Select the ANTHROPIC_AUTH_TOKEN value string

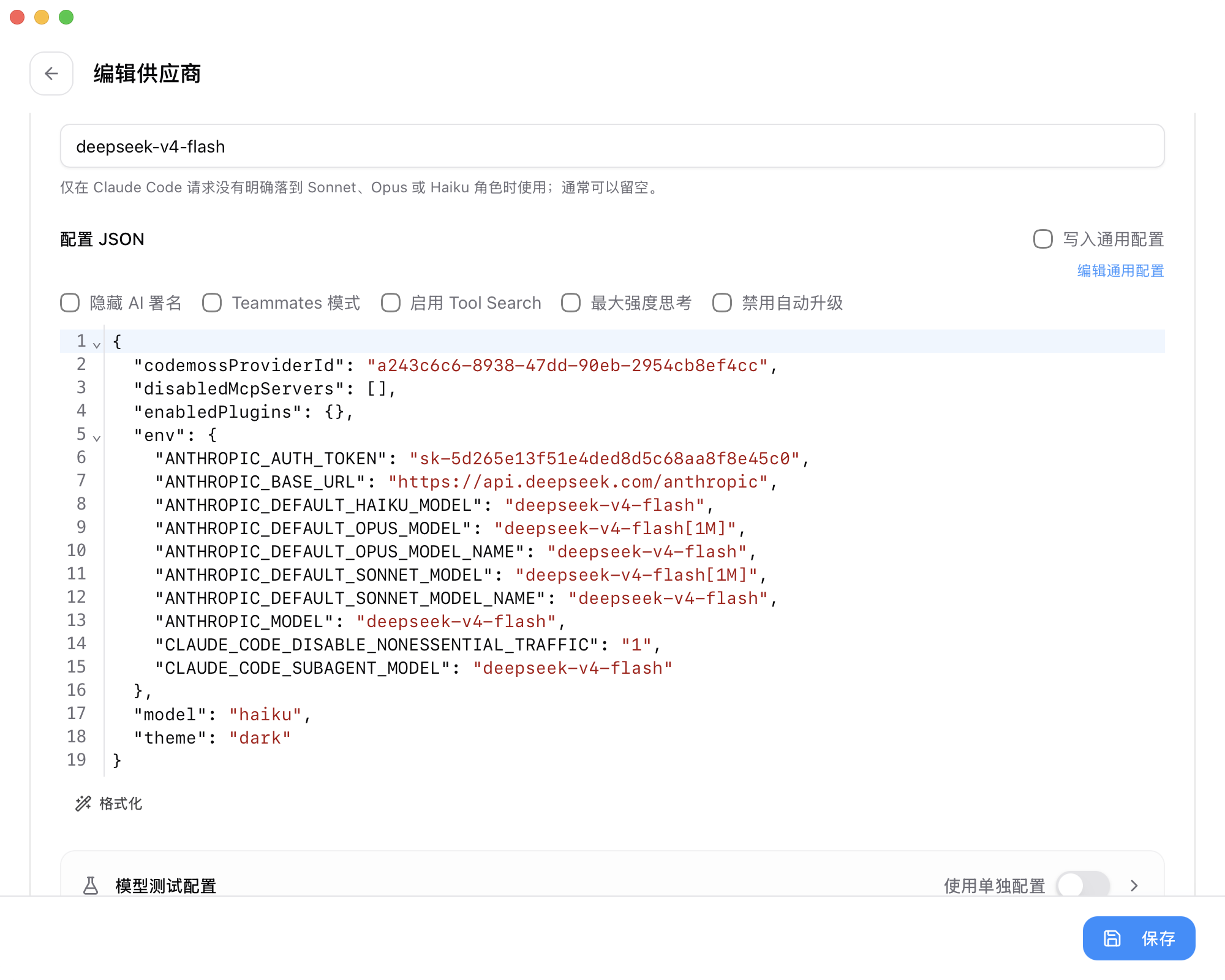[605, 459]
